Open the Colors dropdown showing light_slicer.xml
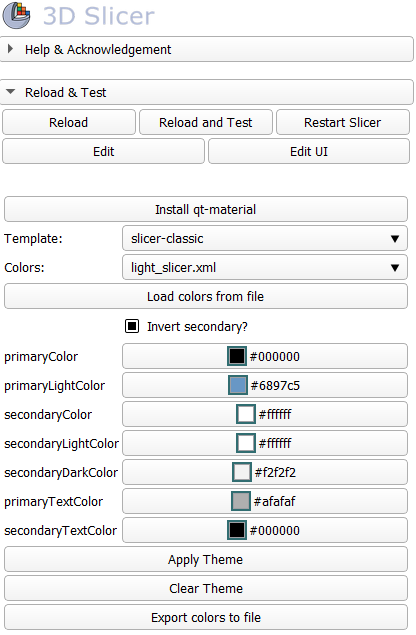416x635 pixels. click(x=265, y=268)
